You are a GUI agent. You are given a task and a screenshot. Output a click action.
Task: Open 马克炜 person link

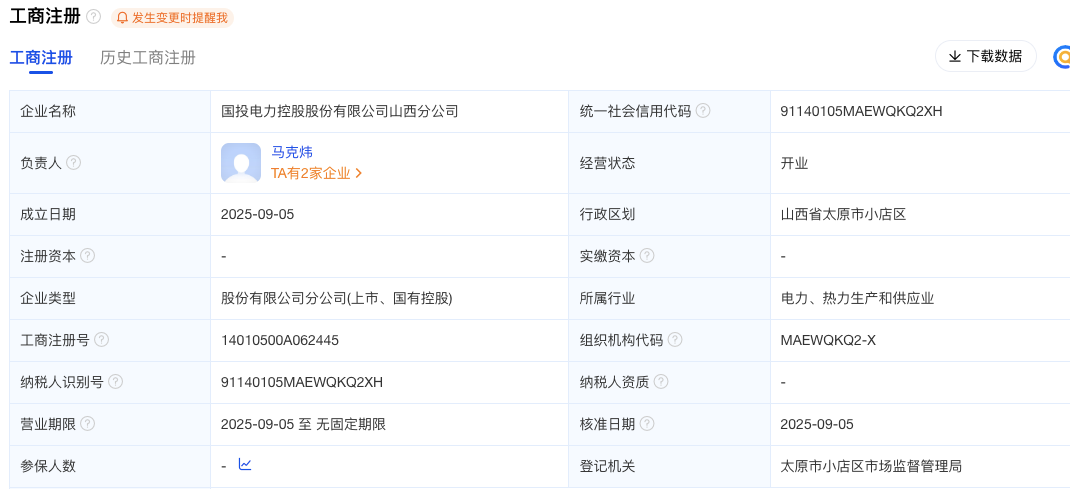point(292,152)
